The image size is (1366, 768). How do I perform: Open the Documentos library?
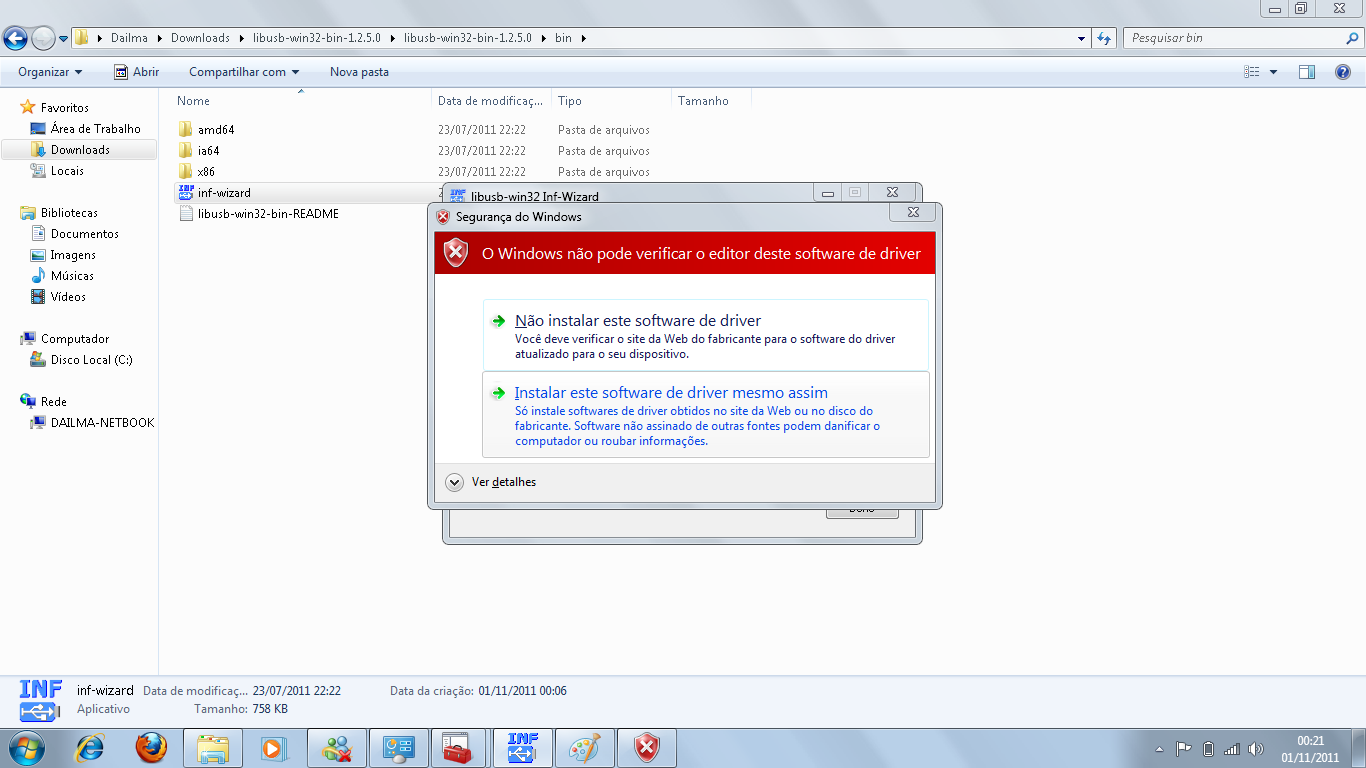pos(84,234)
